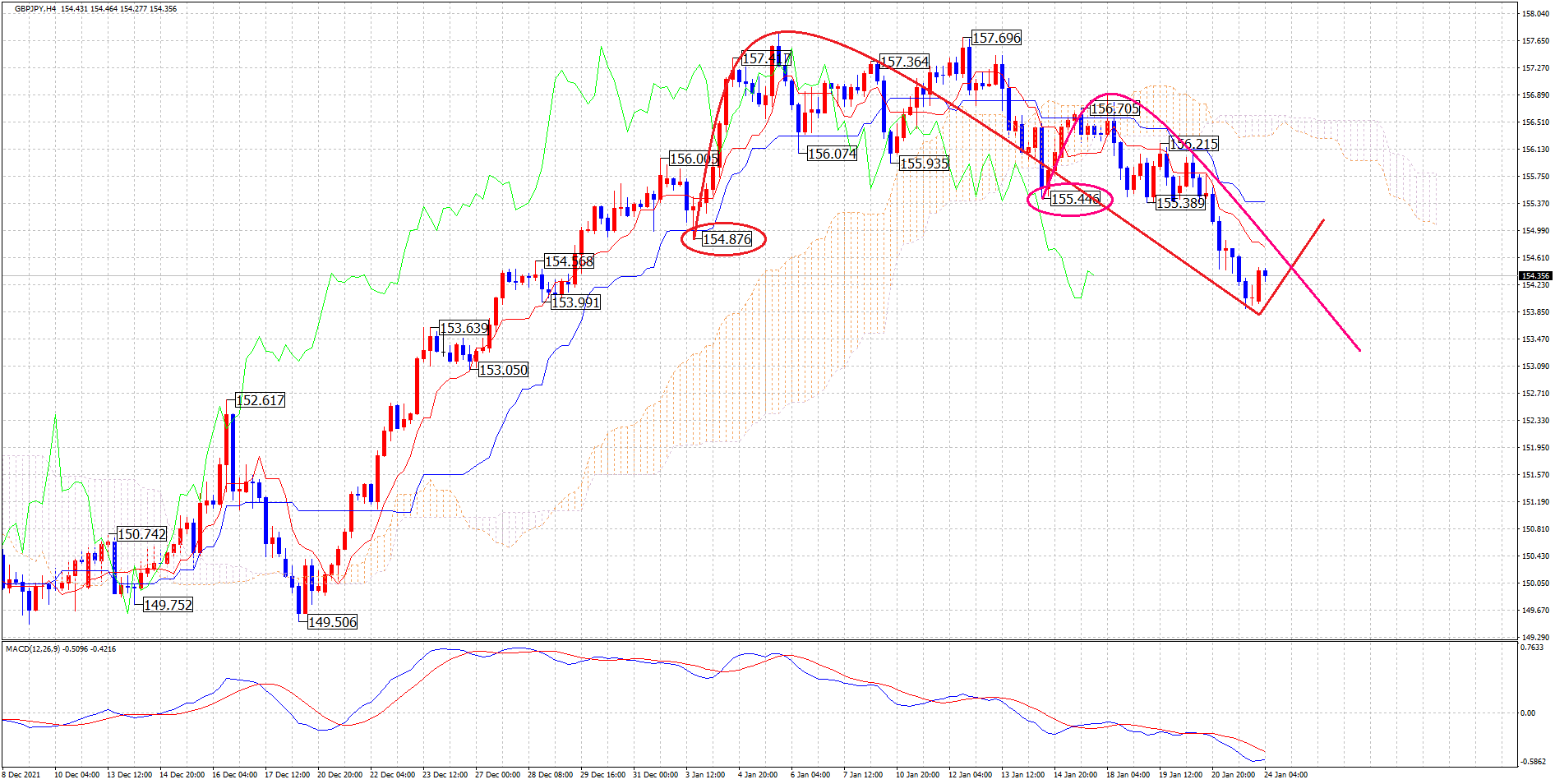Click the 152.617 price label
This screenshot has width=1555, height=784.
click(260, 400)
